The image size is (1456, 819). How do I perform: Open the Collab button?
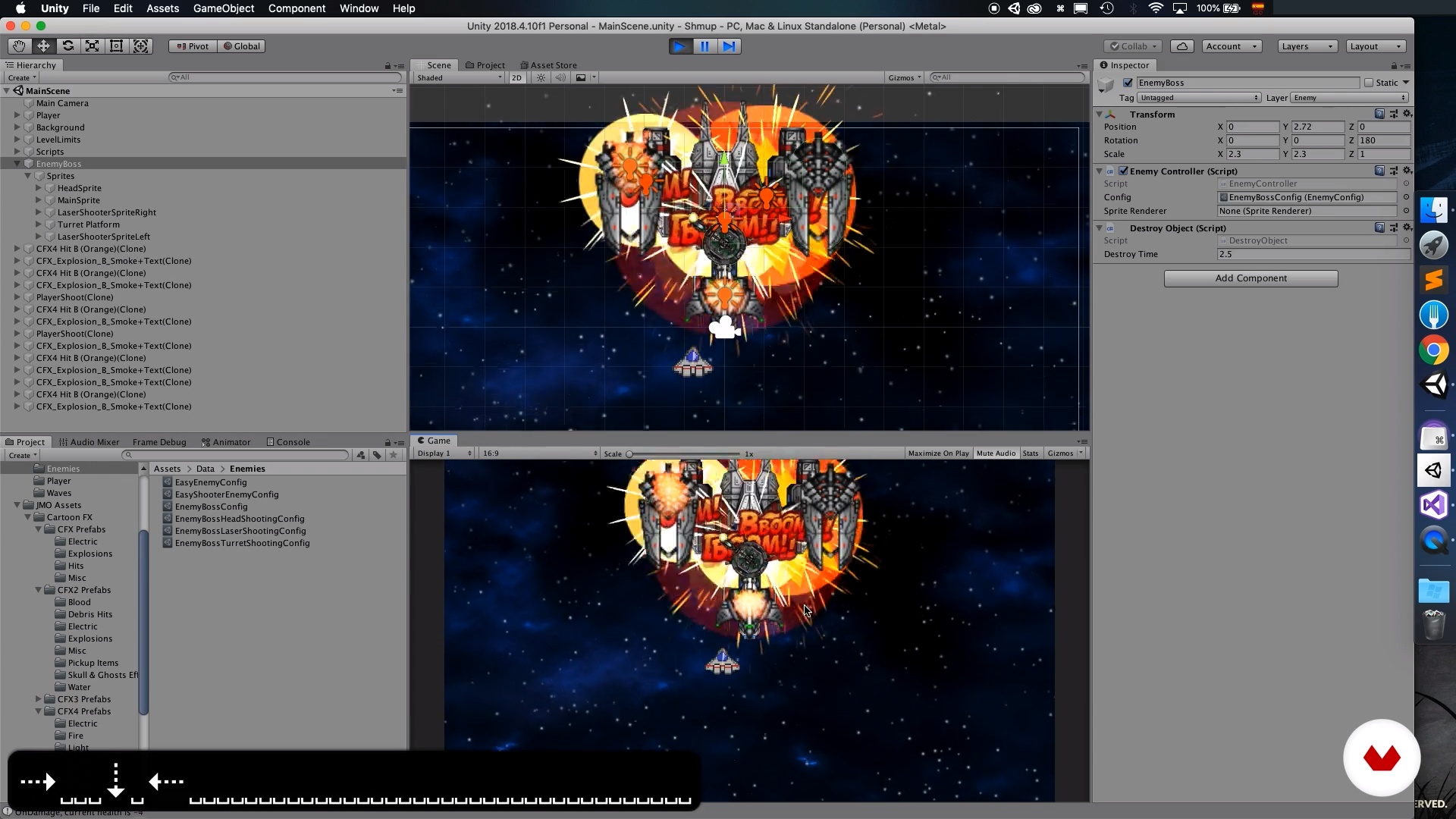click(x=1133, y=46)
